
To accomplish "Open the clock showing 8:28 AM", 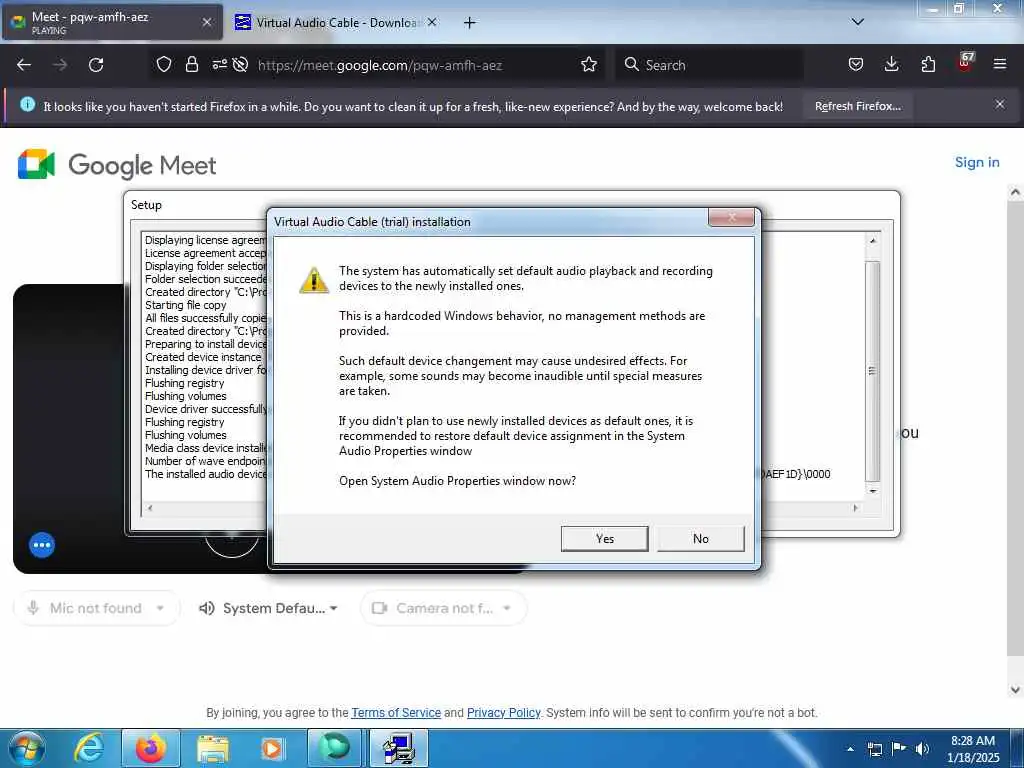I will point(973,749).
